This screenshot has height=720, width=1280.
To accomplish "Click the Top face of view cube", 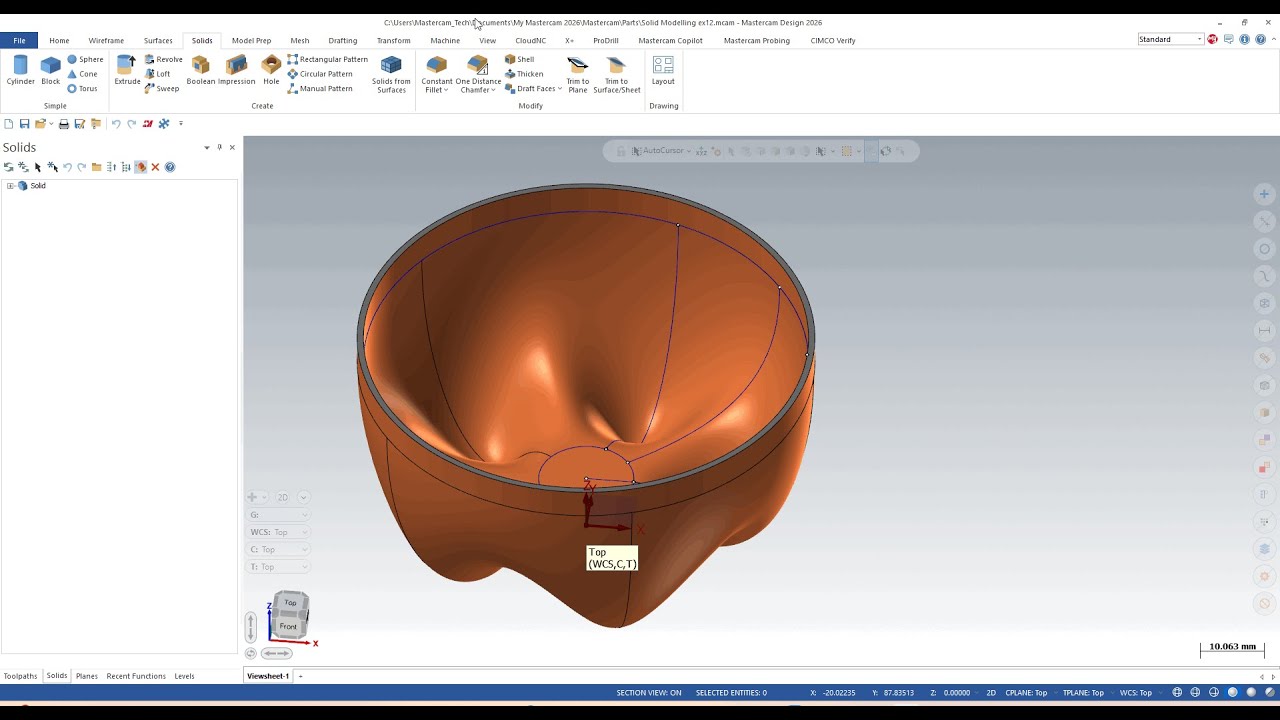I will (290, 603).
